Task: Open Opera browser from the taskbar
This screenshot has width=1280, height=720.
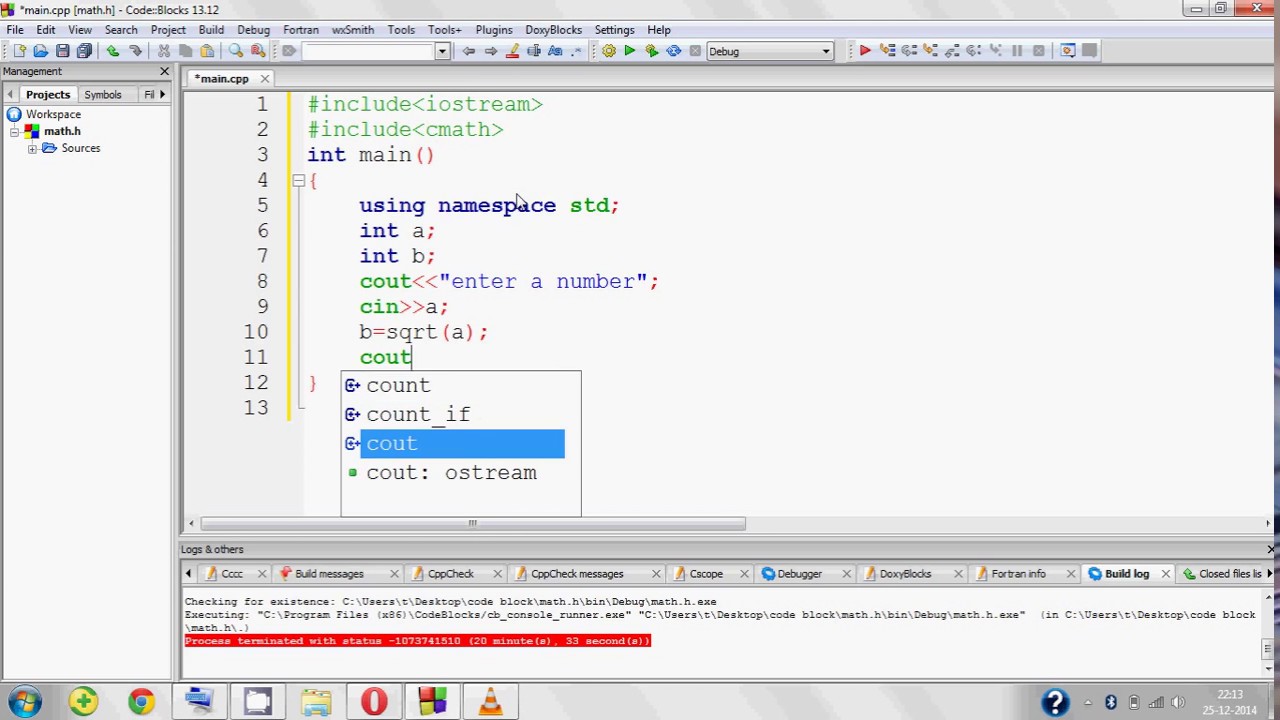Action: click(x=374, y=702)
